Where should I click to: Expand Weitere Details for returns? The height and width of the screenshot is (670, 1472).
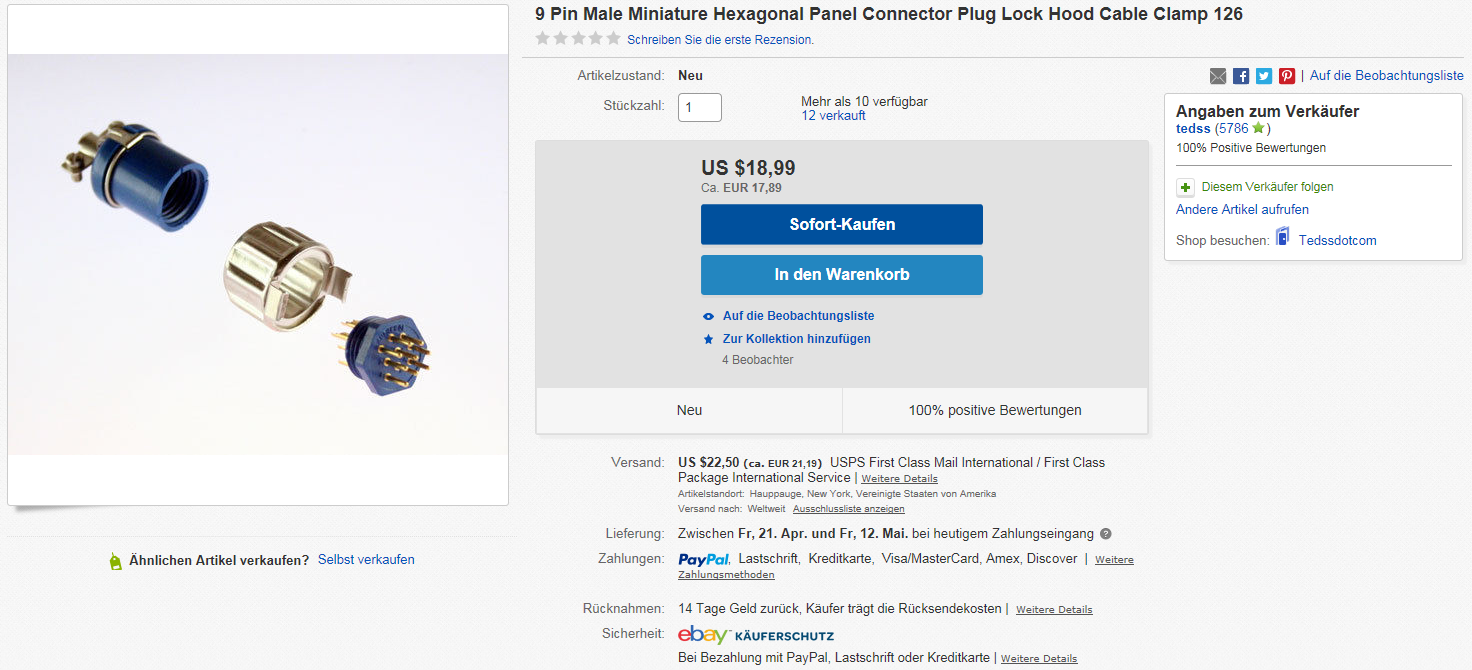(x=1054, y=610)
